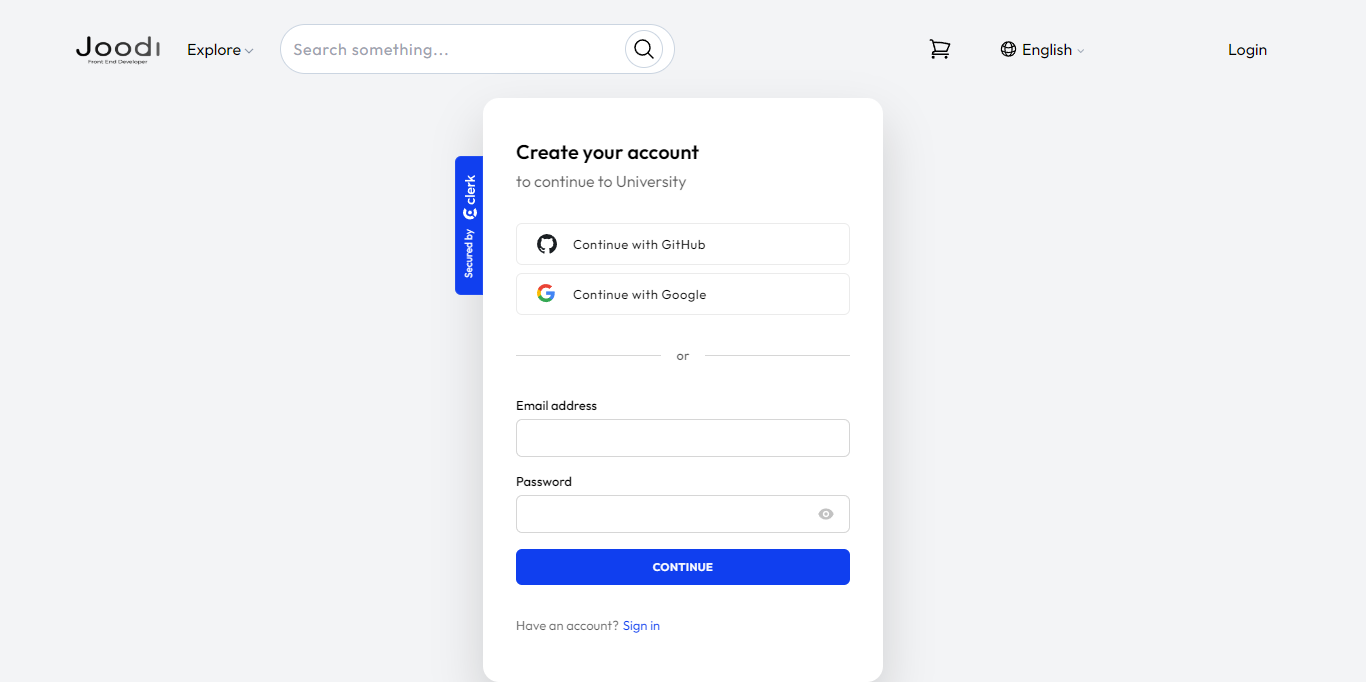The image size is (1366, 682).
Task: Click the Search something input box
Action: pyautogui.click(x=455, y=49)
